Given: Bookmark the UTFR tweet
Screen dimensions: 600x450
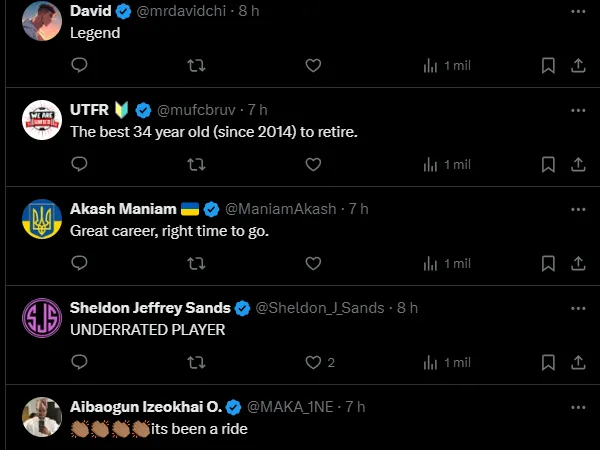Looking at the screenshot, I should [x=548, y=164].
